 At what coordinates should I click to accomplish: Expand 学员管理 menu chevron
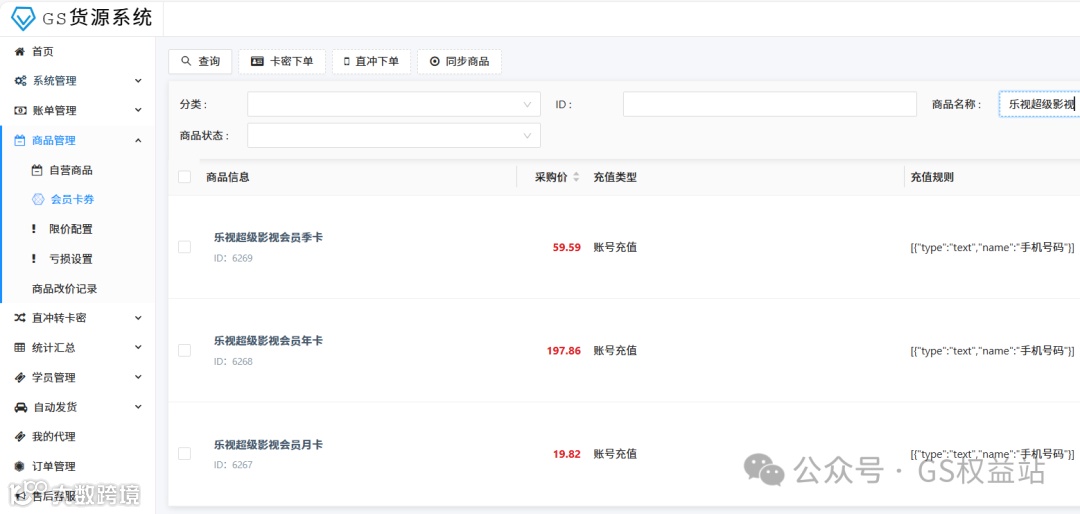coord(138,378)
